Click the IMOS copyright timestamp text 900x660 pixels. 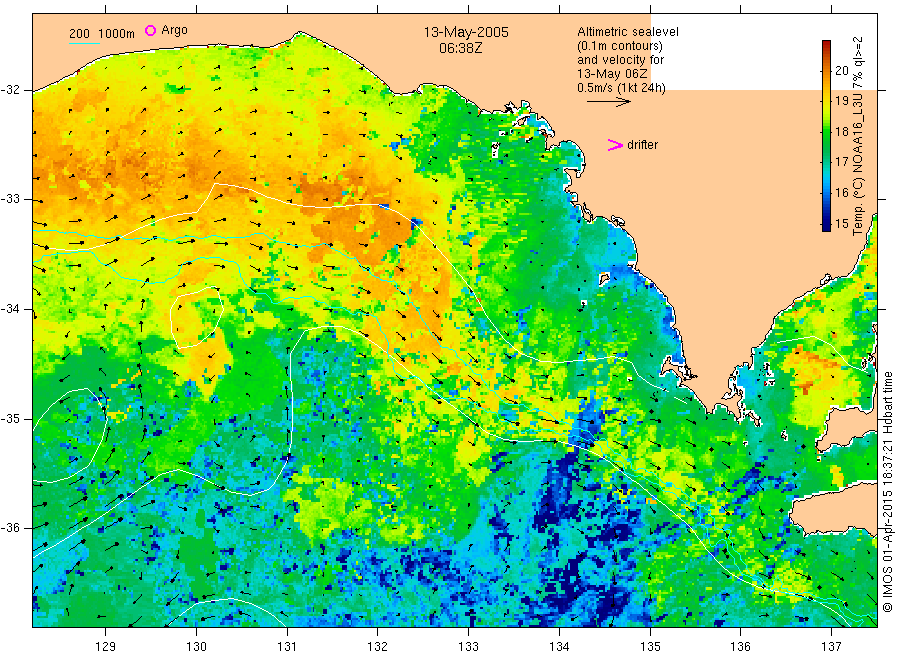[887, 492]
